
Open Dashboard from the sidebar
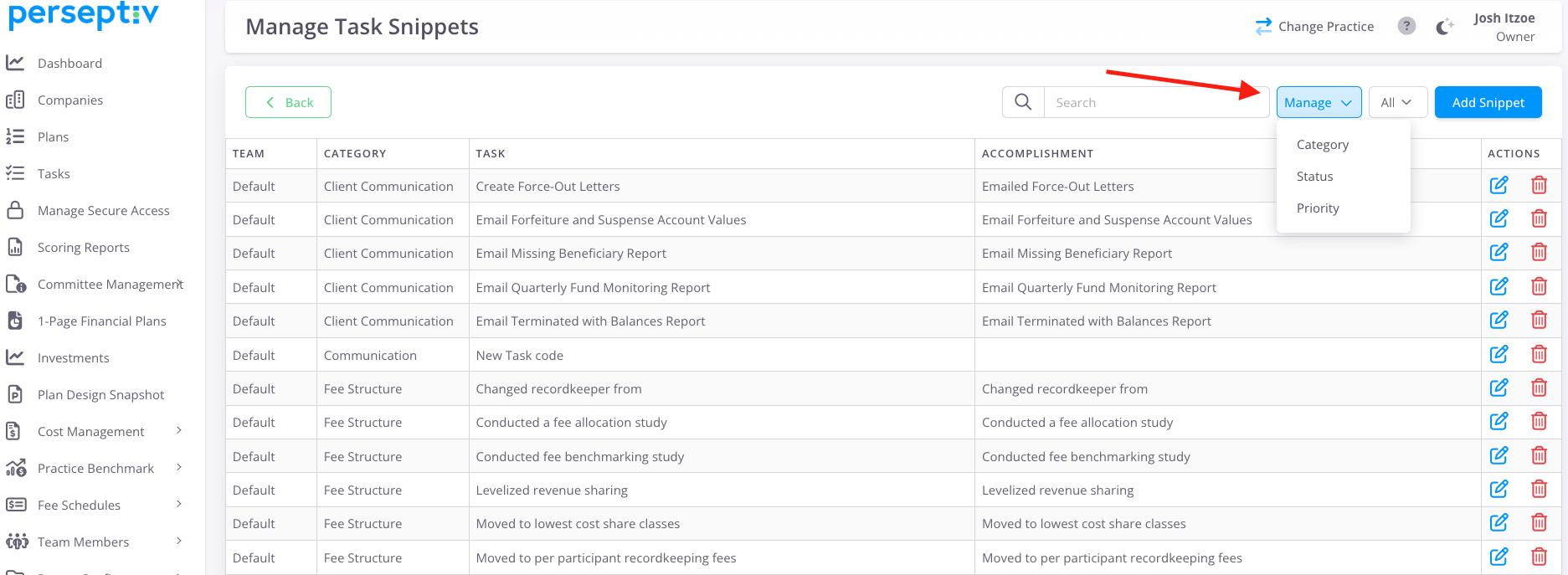click(69, 64)
